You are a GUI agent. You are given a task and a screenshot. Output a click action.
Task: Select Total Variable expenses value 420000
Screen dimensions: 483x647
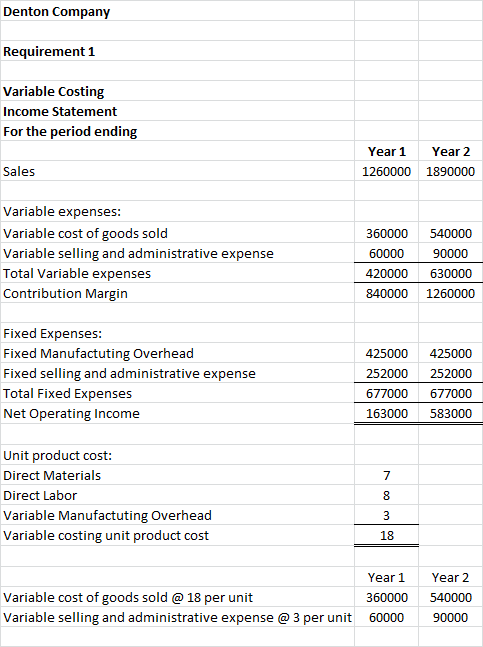point(386,273)
